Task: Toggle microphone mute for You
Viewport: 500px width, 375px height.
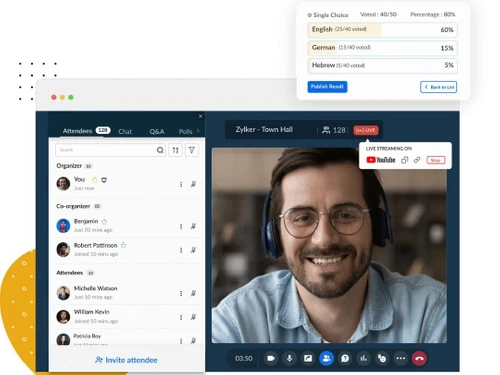Action: coord(193,184)
